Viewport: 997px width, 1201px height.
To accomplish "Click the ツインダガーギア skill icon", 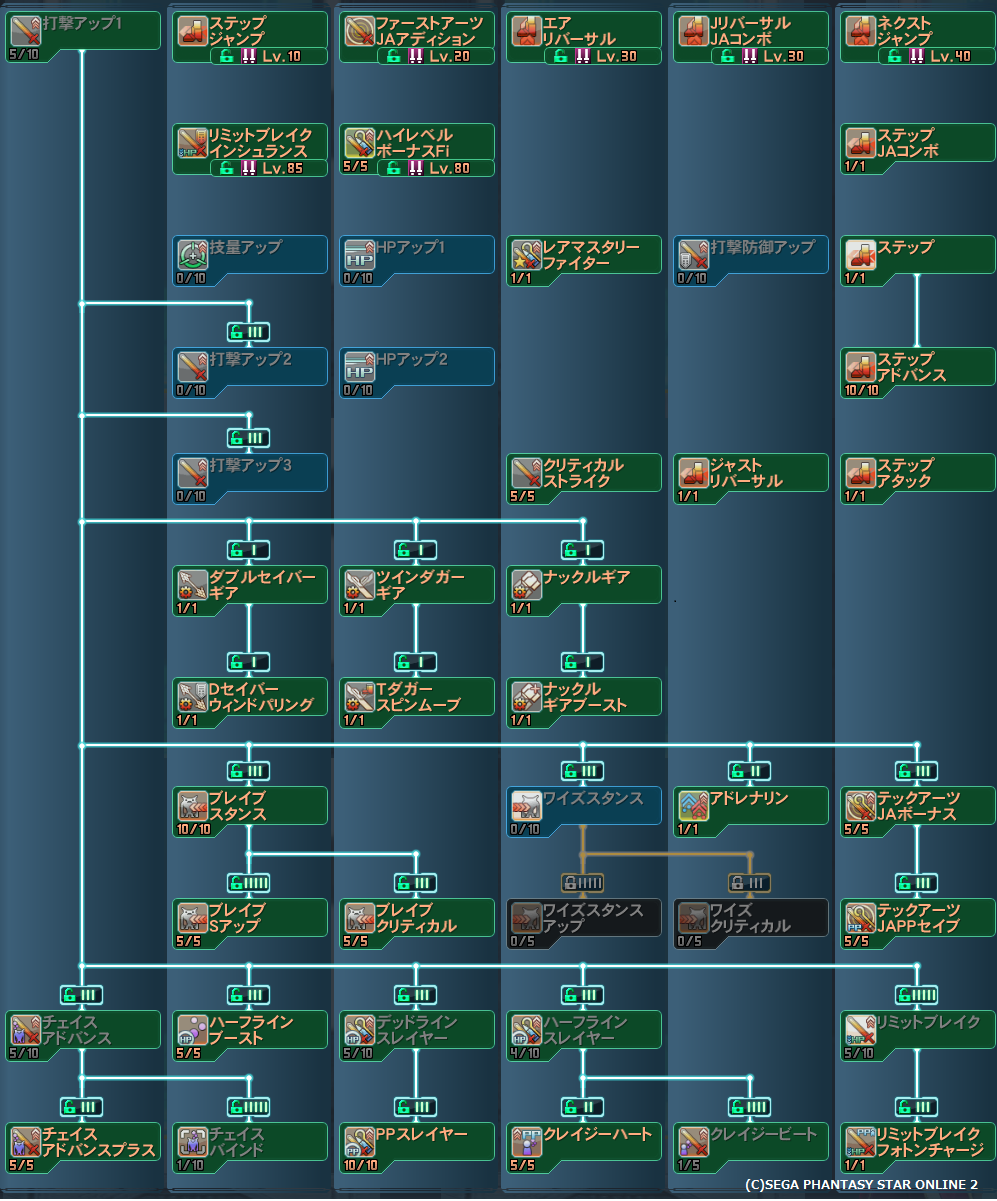I will point(359,585).
